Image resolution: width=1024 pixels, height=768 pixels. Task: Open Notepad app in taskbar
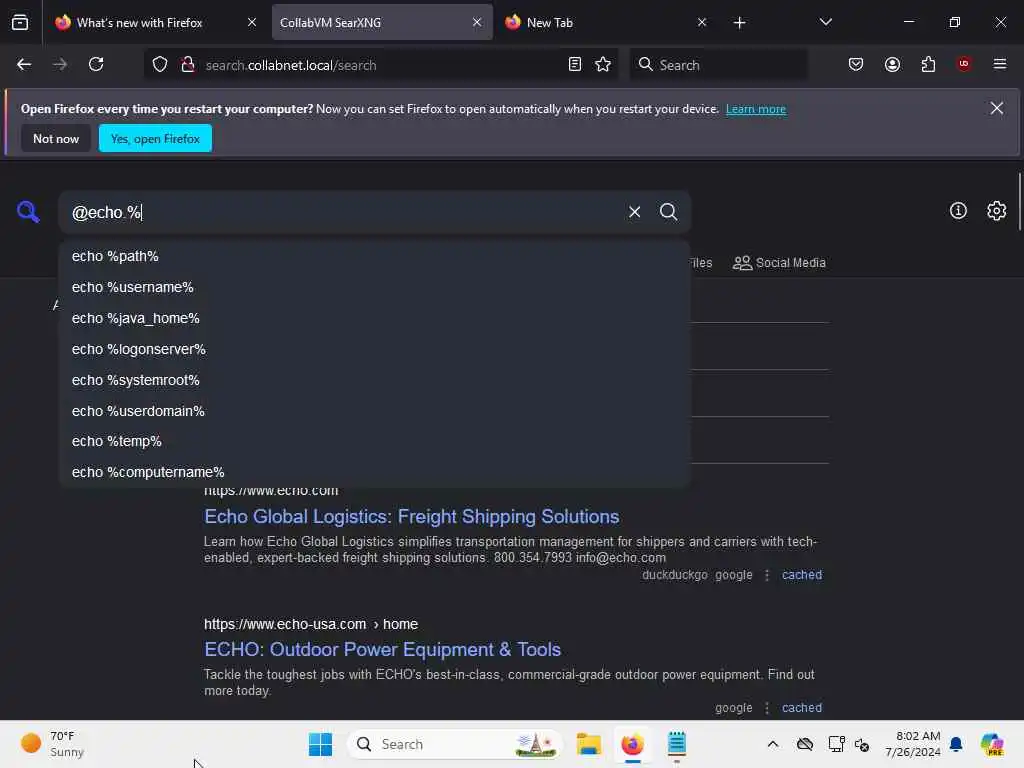pyautogui.click(x=677, y=744)
